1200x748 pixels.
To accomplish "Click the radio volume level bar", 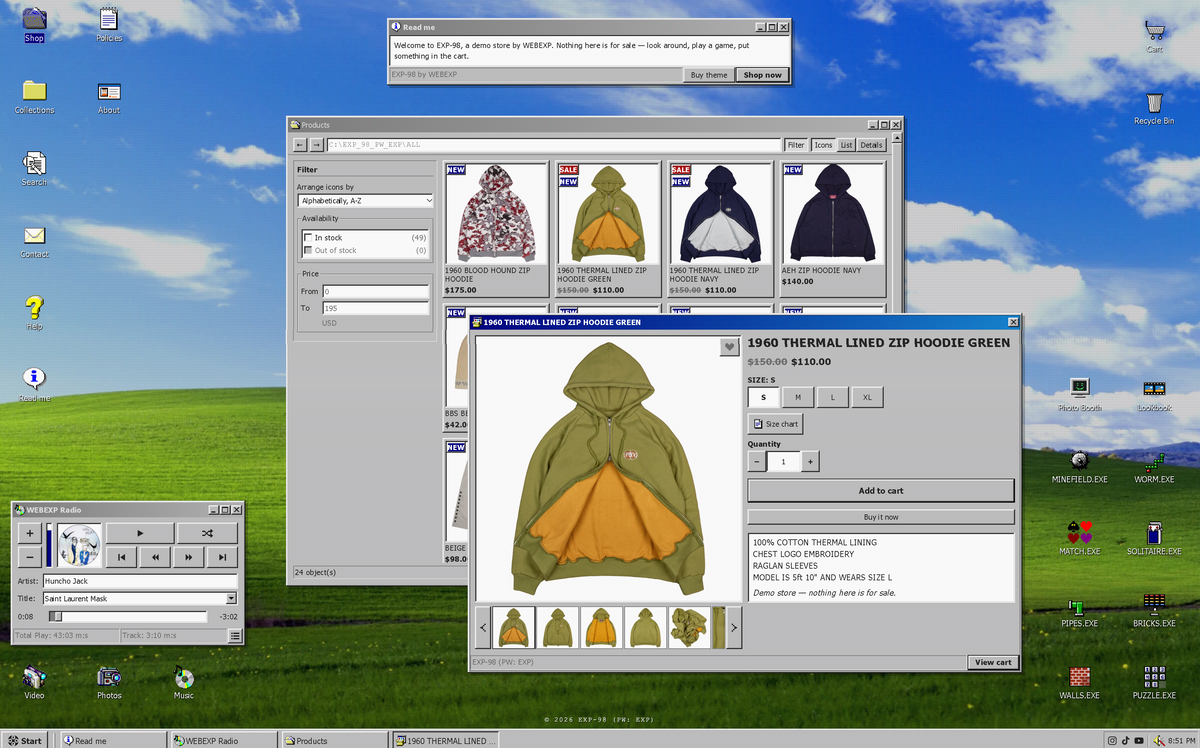I will click(x=49, y=544).
